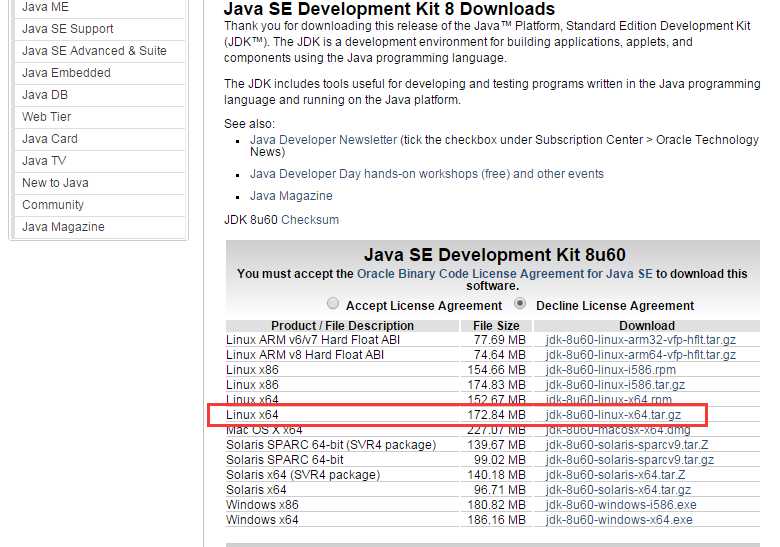Download jdk-8u60-solaris-x64.tar.gz
Screen dimensions: 780x547
point(618,489)
